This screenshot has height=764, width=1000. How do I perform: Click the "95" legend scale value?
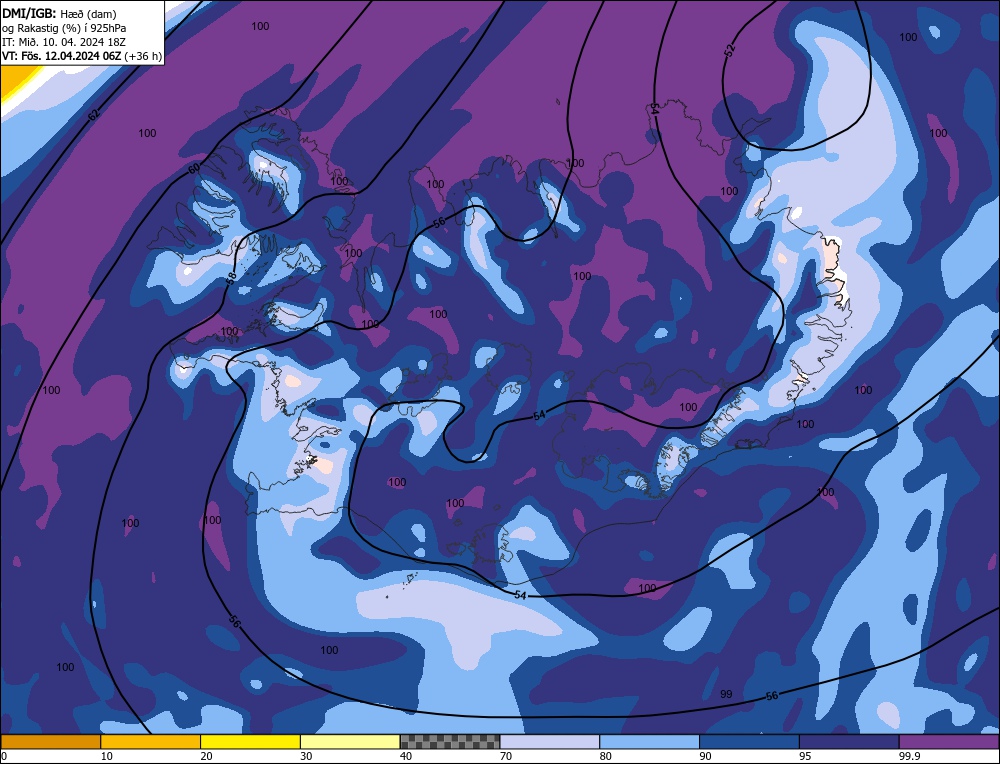click(x=805, y=756)
